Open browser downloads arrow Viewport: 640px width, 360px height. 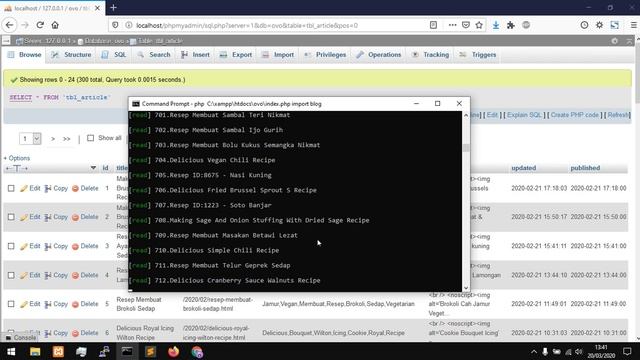(x=496, y=25)
